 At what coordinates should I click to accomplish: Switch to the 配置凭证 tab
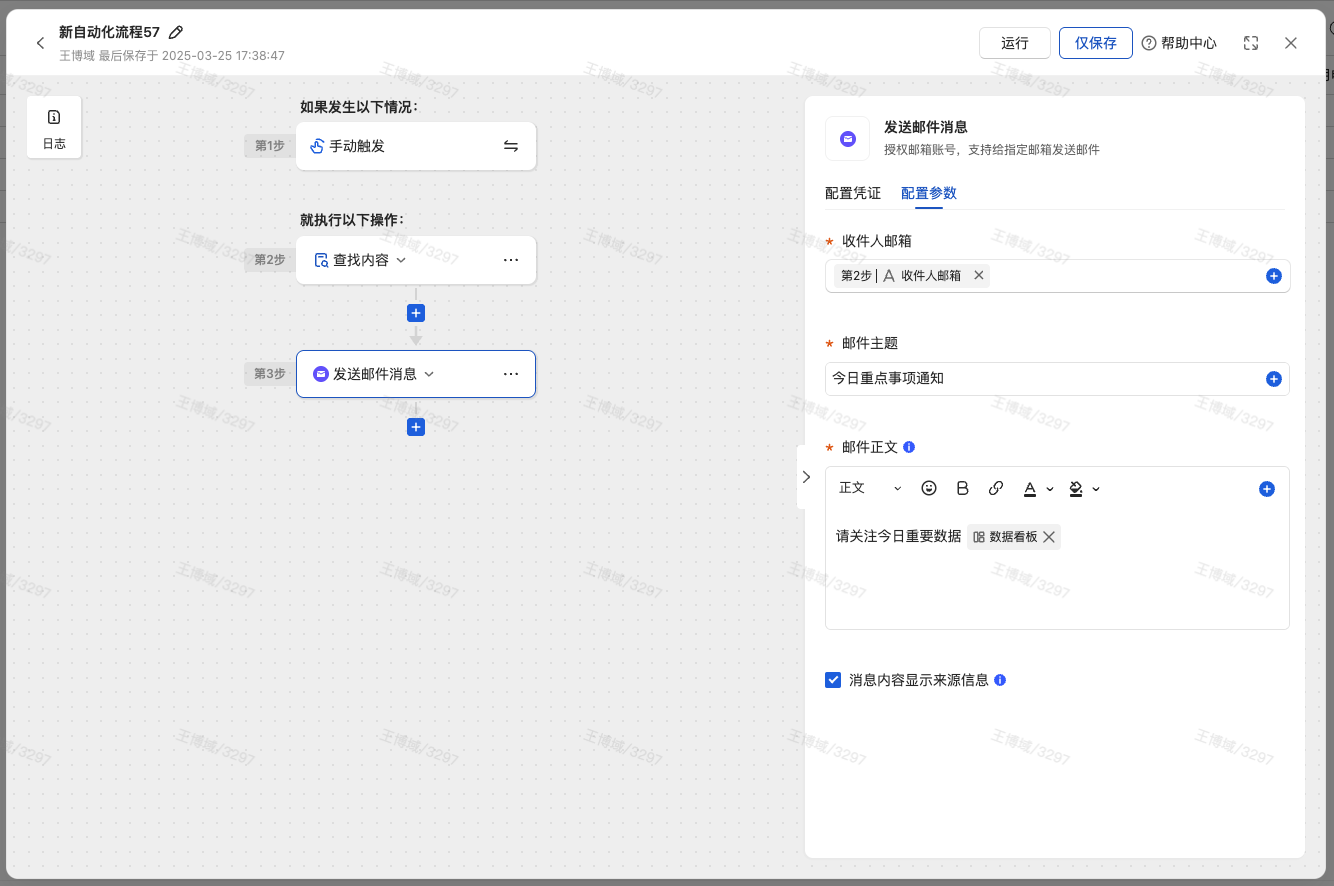[853, 193]
